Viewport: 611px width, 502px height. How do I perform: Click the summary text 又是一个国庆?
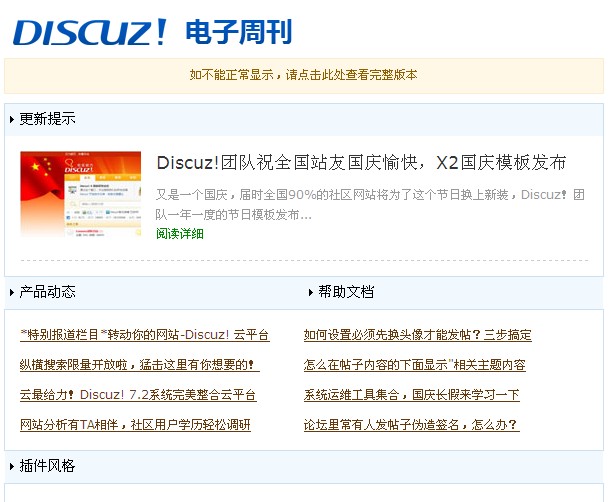click(x=370, y=204)
